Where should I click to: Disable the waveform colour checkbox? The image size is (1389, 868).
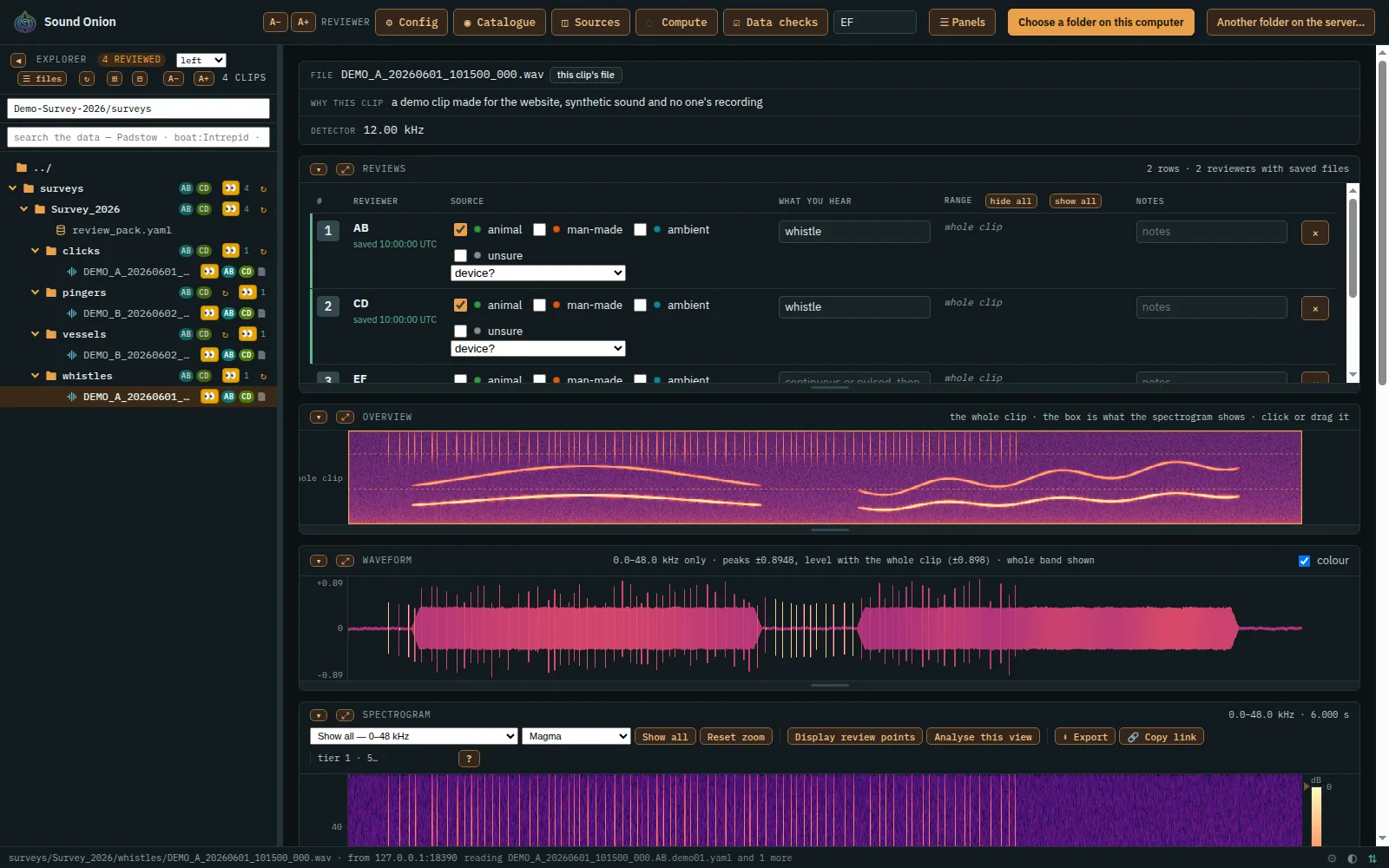pyautogui.click(x=1304, y=561)
